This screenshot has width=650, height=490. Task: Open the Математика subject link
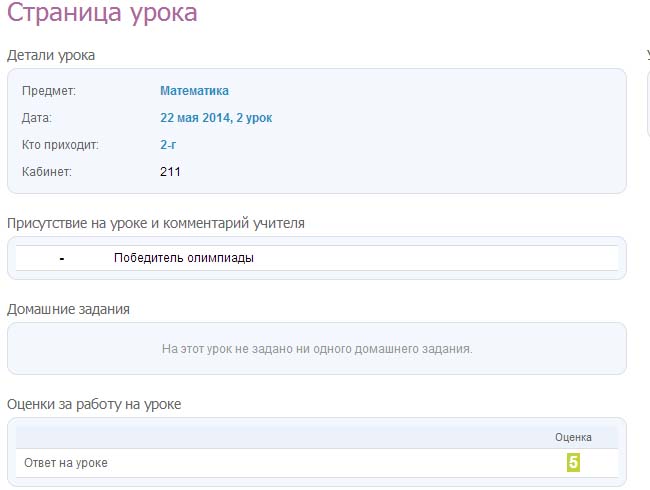pyautogui.click(x=194, y=91)
